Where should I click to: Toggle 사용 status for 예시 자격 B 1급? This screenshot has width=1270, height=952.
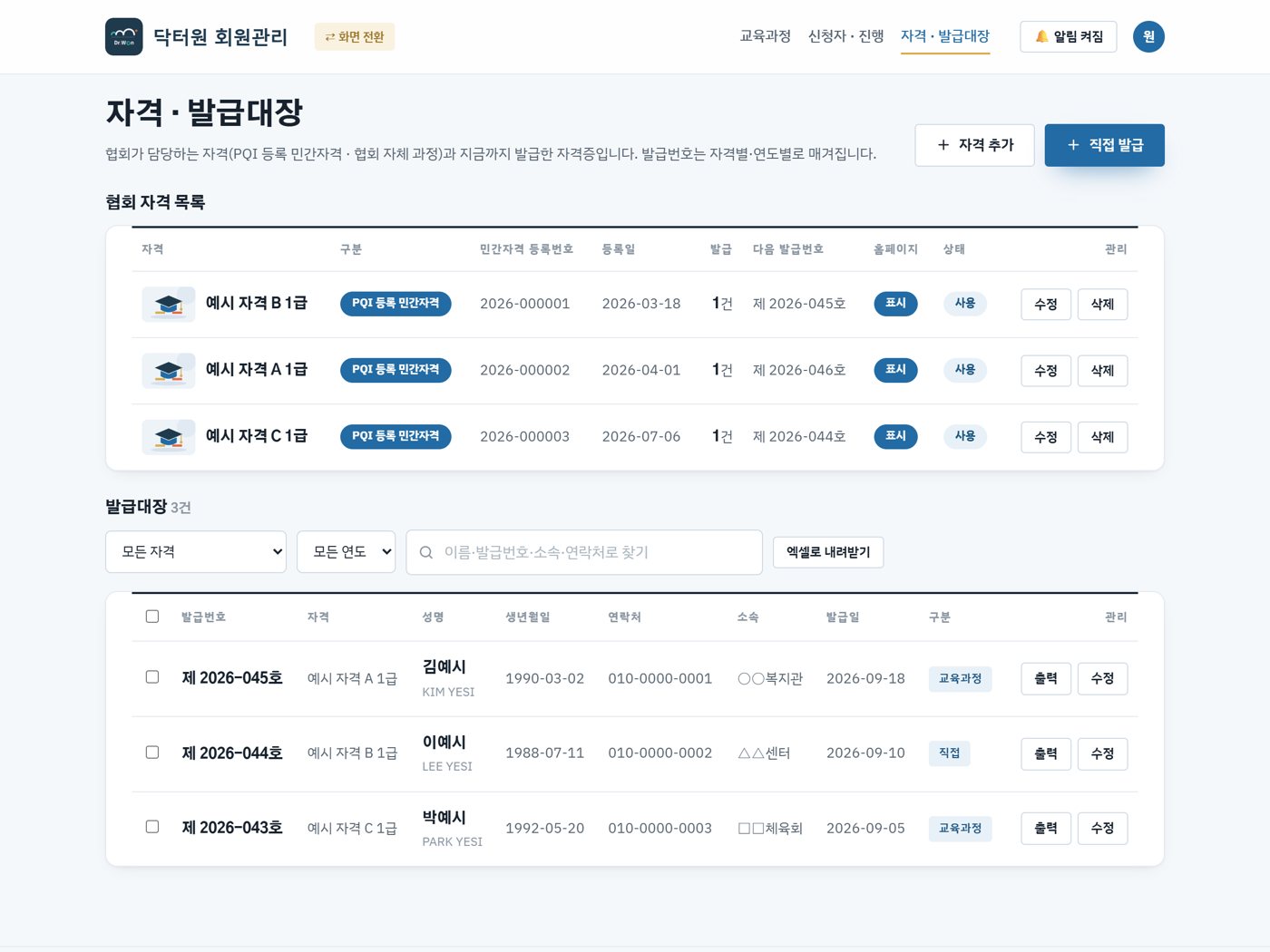(x=965, y=303)
